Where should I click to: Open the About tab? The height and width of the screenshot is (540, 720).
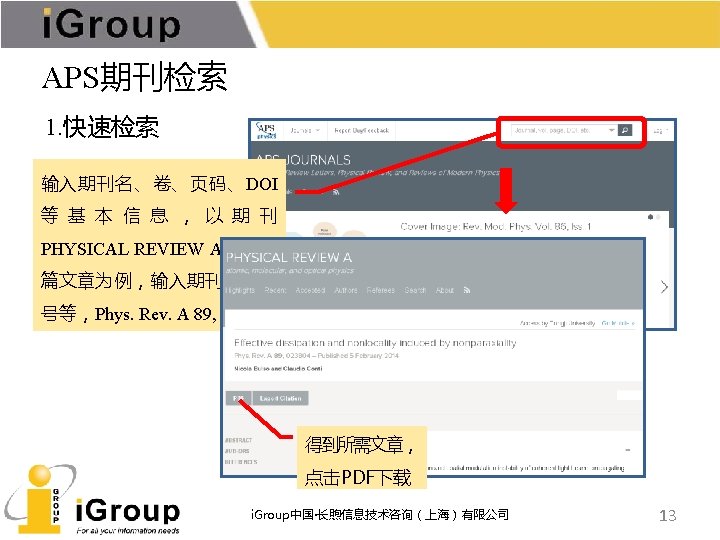pos(444,290)
